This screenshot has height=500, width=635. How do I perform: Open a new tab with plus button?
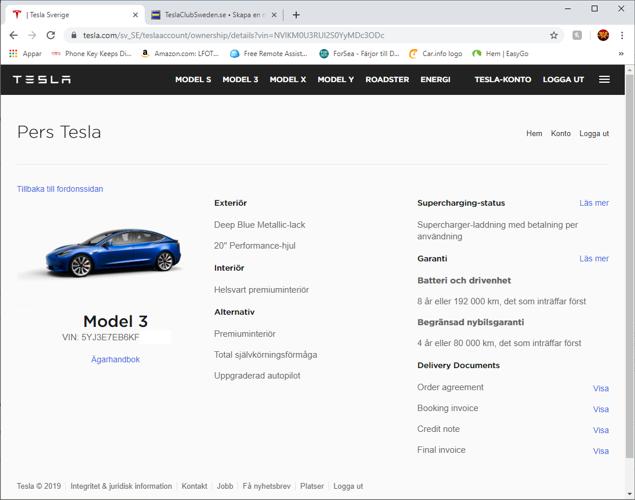(x=296, y=15)
